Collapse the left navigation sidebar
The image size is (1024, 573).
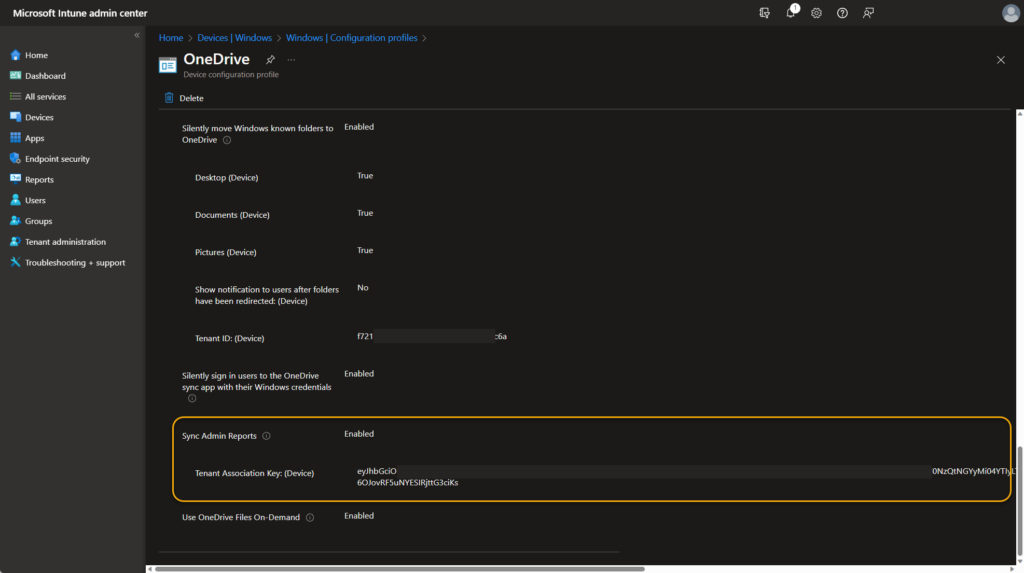tap(136, 35)
